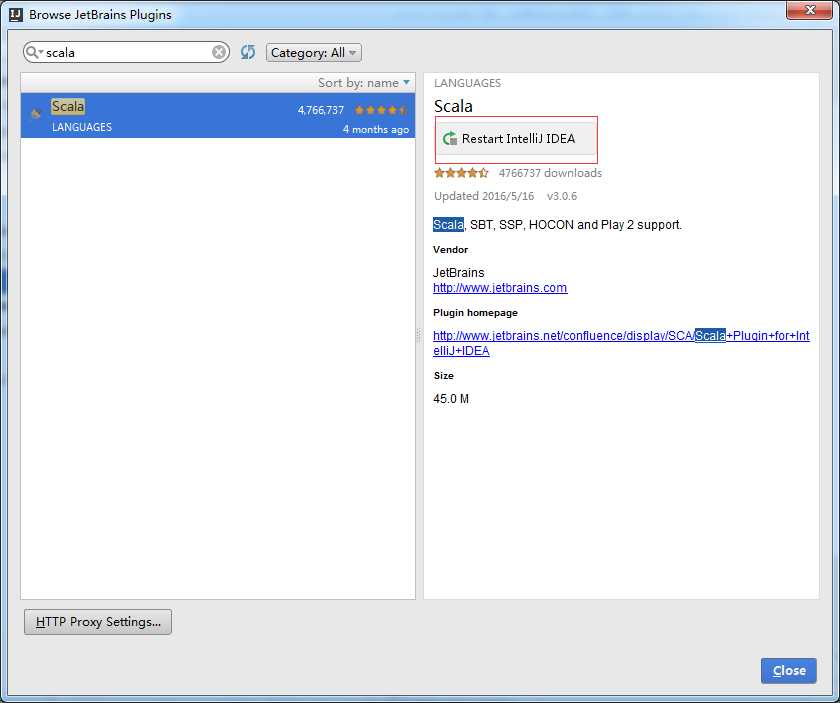Click the 'Updated 2016/5/16' text
Viewport: 840px width, 703px height.
coord(484,196)
